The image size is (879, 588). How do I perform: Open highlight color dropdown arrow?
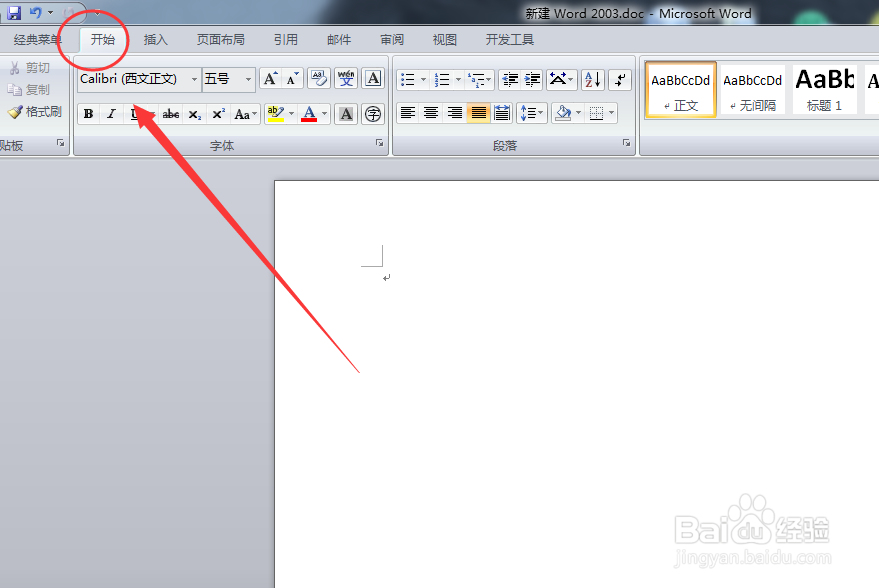click(x=292, y=114)
